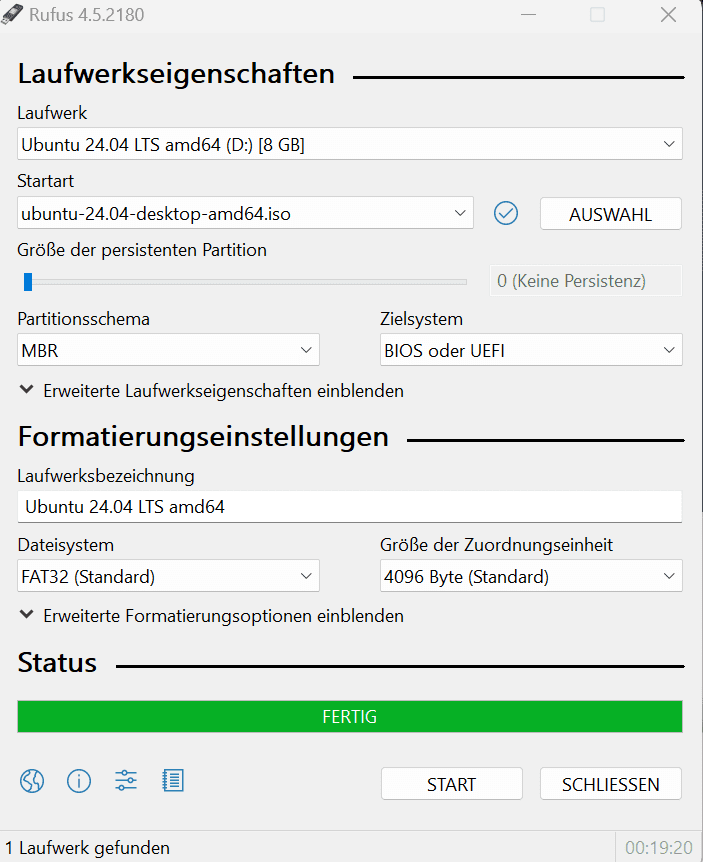This screenshot has height=862, width=703.
Task: Open the settings sliders icon
Action: [126, 781]
